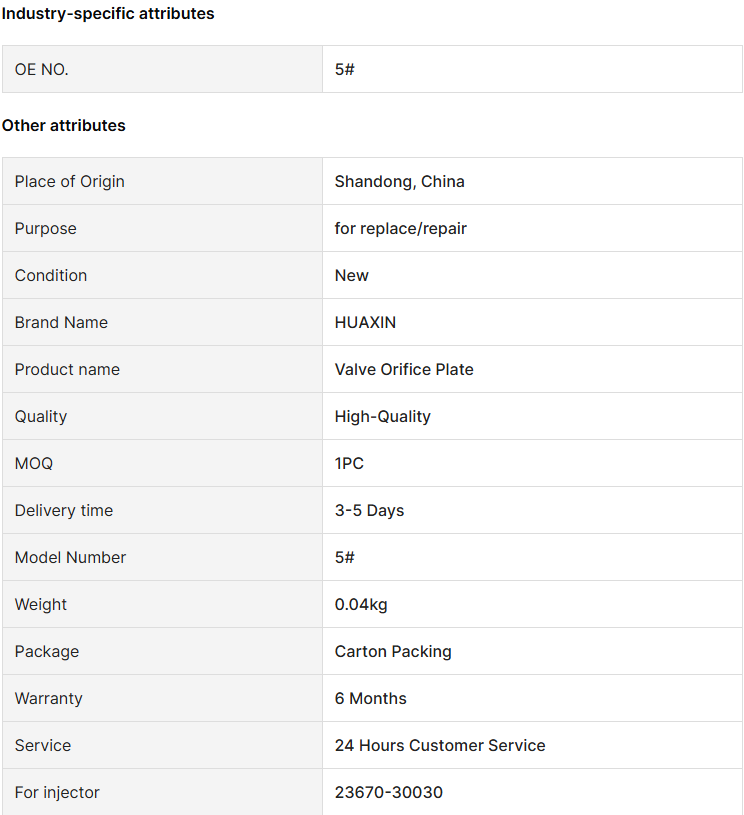Click the Warranty label cell
The image size is (744, 815).
(162, 699)
